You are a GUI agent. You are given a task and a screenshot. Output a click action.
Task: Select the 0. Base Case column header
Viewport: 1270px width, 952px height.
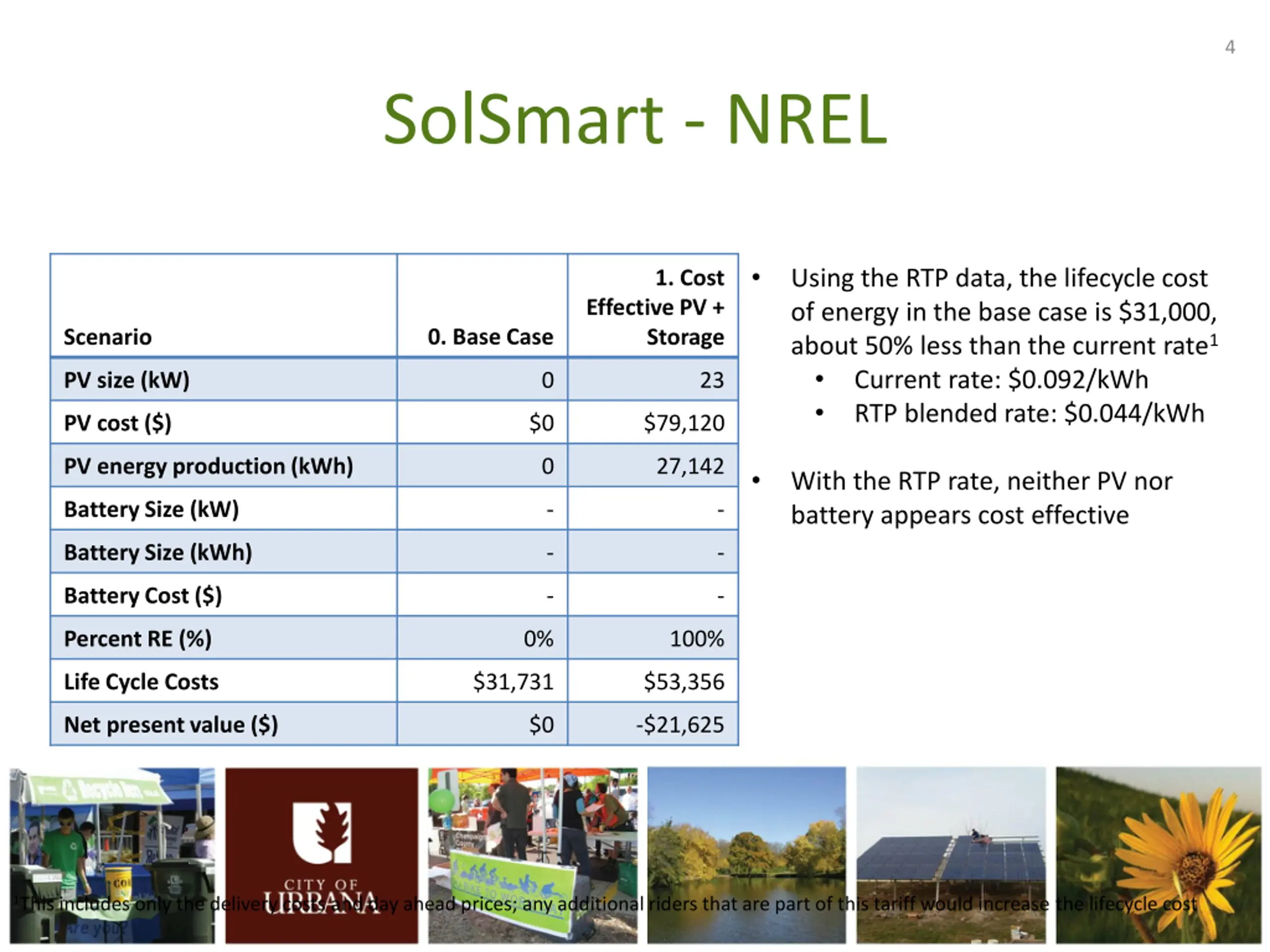[x=490, y=337]
